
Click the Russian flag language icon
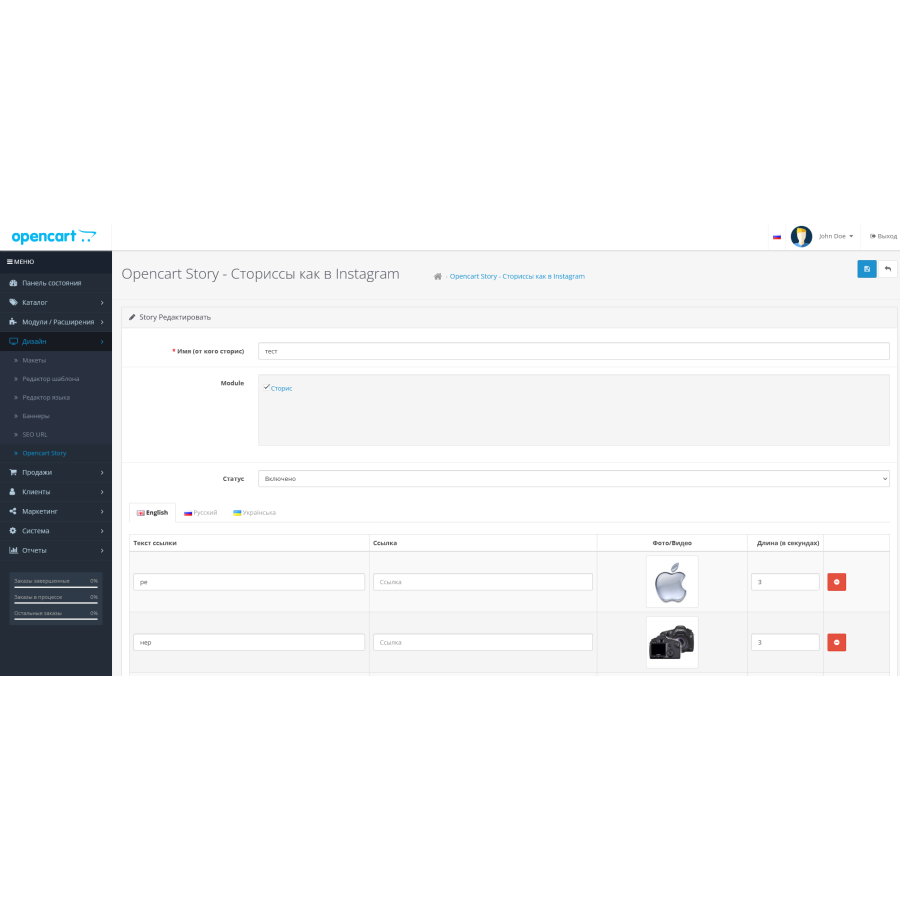[x=777, y=236]
